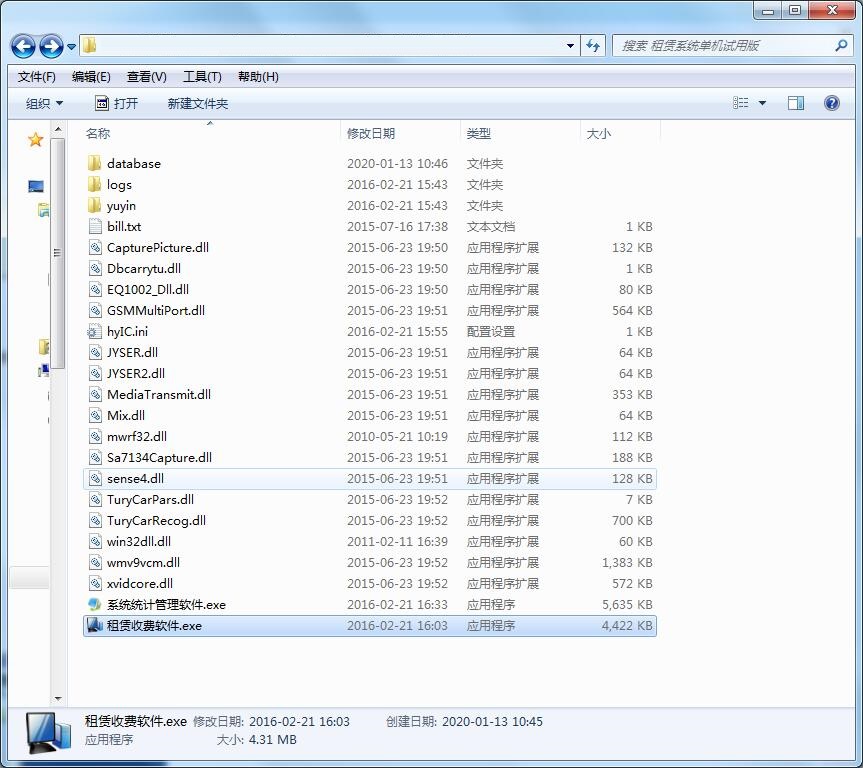863x768 pixels.
Task: Select the 系统统计管理软件.exe application icon
Action: click(x=95, y=605)
